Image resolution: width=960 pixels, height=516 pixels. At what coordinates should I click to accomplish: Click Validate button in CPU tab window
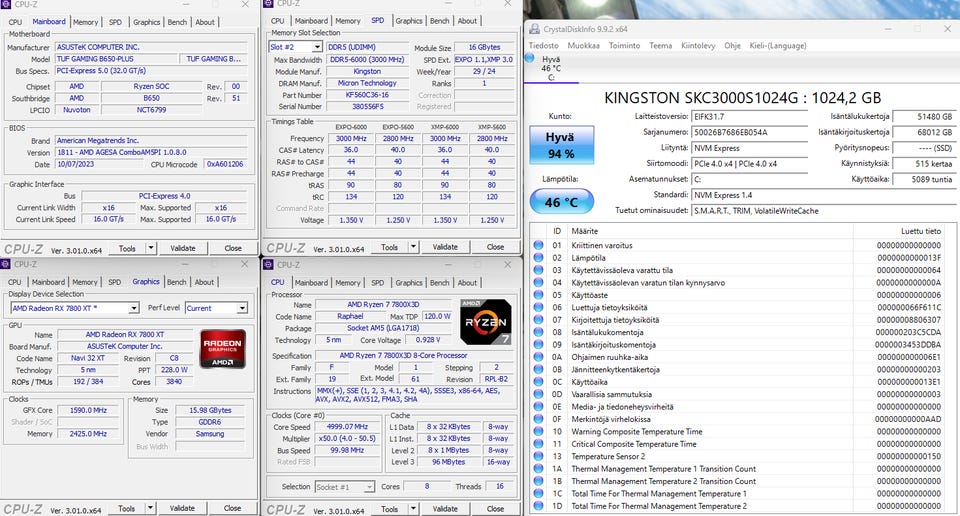445,509
